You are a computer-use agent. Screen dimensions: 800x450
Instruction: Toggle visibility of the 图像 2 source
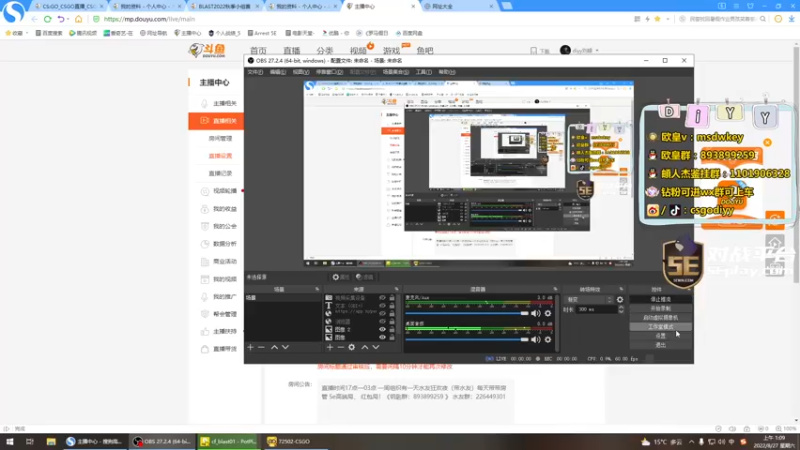[382, 330]
